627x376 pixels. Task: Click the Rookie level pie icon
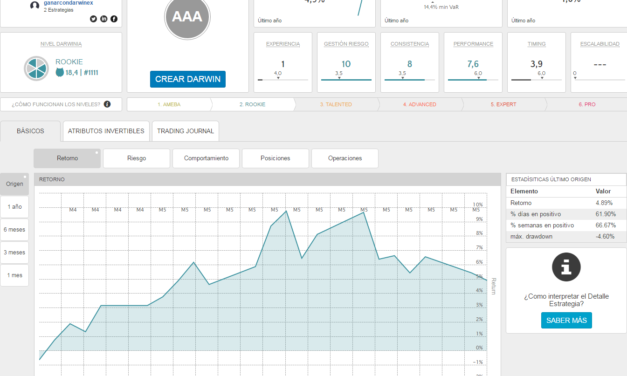tap(36, 68)
